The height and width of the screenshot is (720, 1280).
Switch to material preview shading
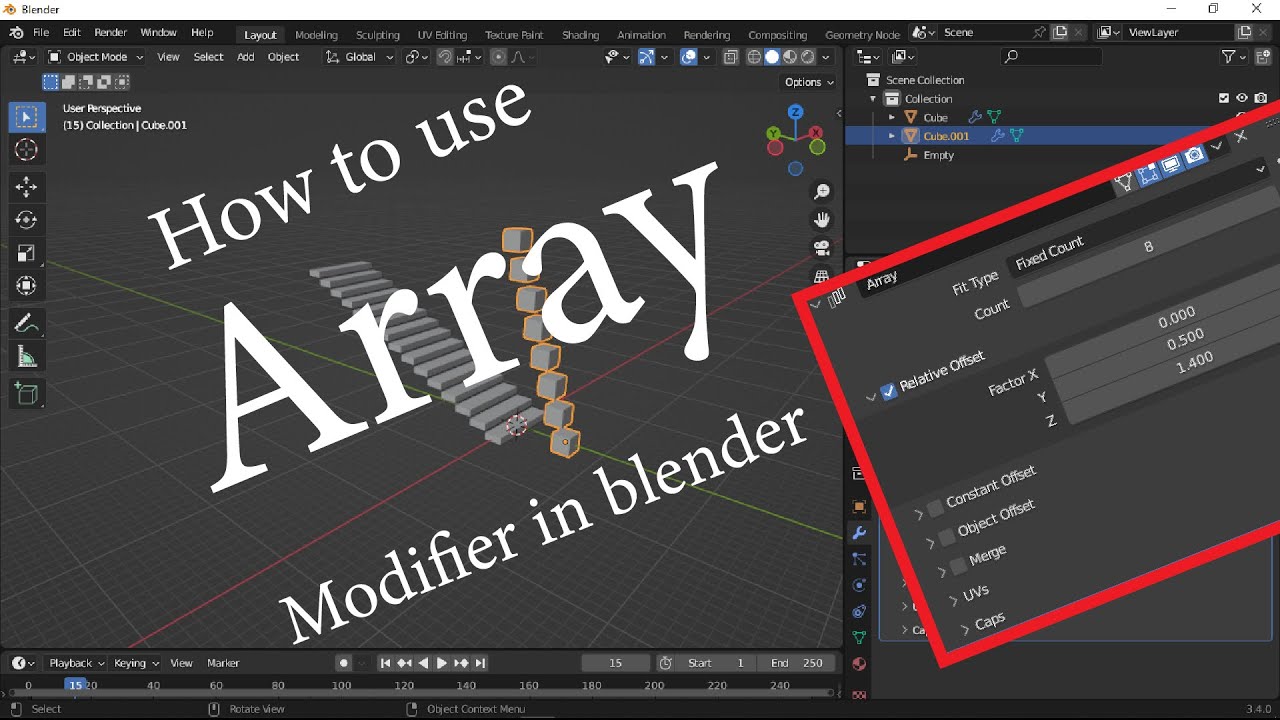(x=790, y=57)
